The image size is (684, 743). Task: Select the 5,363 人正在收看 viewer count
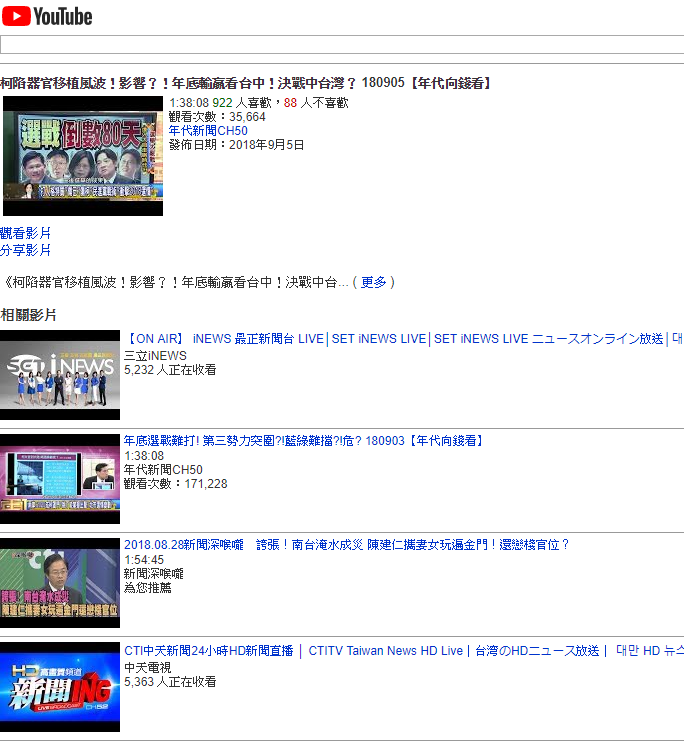click(x=170, y=682)
